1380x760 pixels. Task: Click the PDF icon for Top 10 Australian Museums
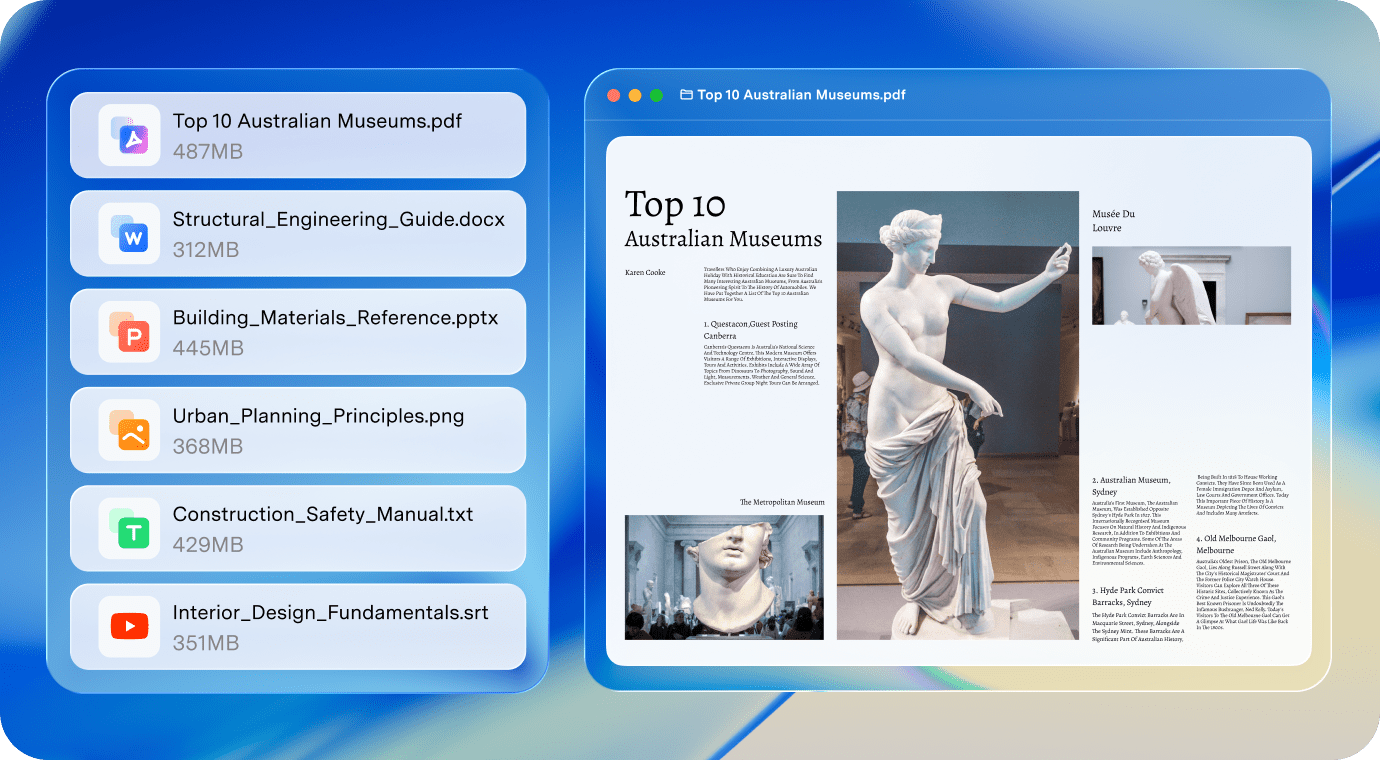(130, 135)
